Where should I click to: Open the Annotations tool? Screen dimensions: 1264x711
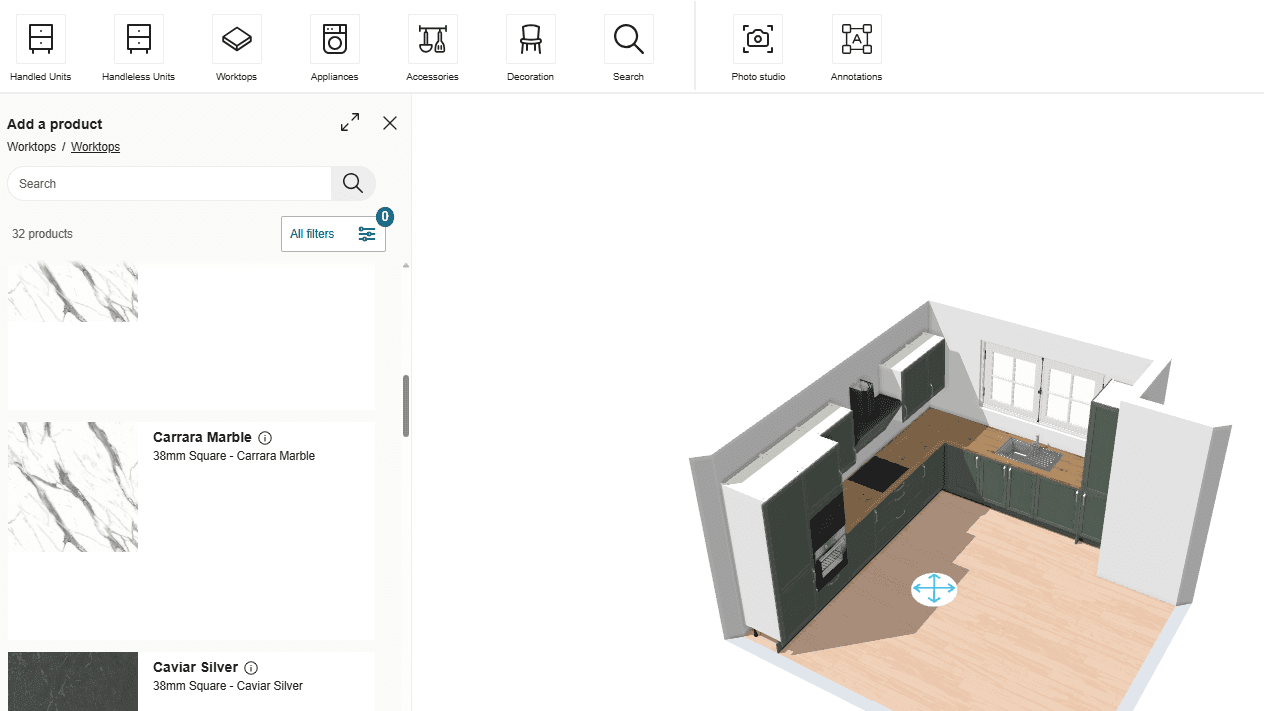click(856, 48)
